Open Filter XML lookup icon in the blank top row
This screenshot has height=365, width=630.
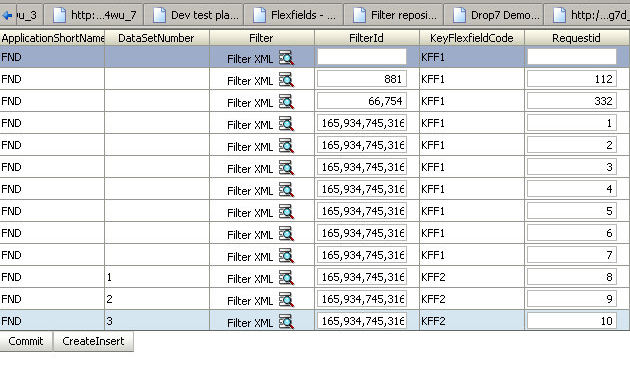286,58
